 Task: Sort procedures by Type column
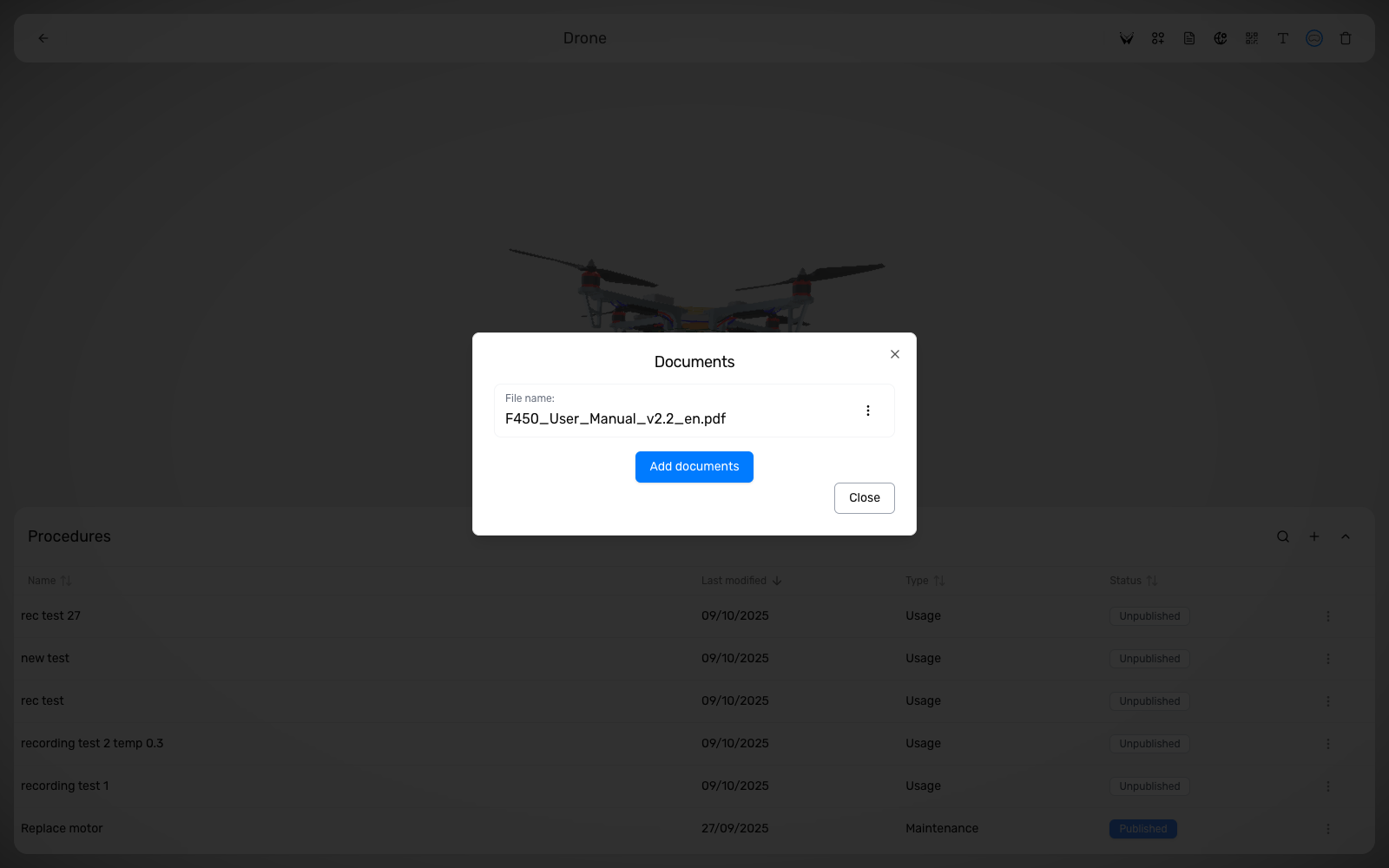(925, 581)
